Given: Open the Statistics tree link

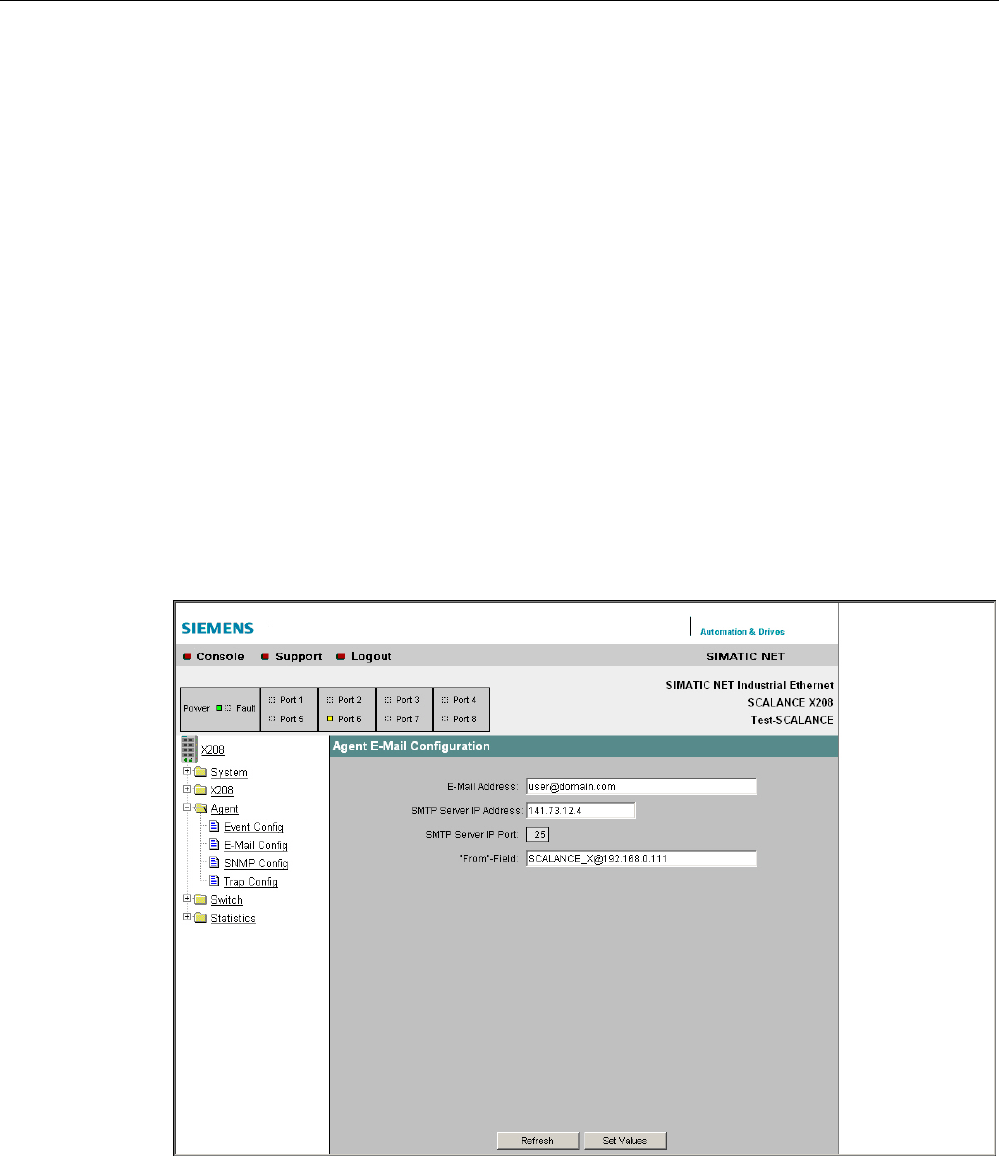Looking at the screenshot, I should [x=233, y=918].
